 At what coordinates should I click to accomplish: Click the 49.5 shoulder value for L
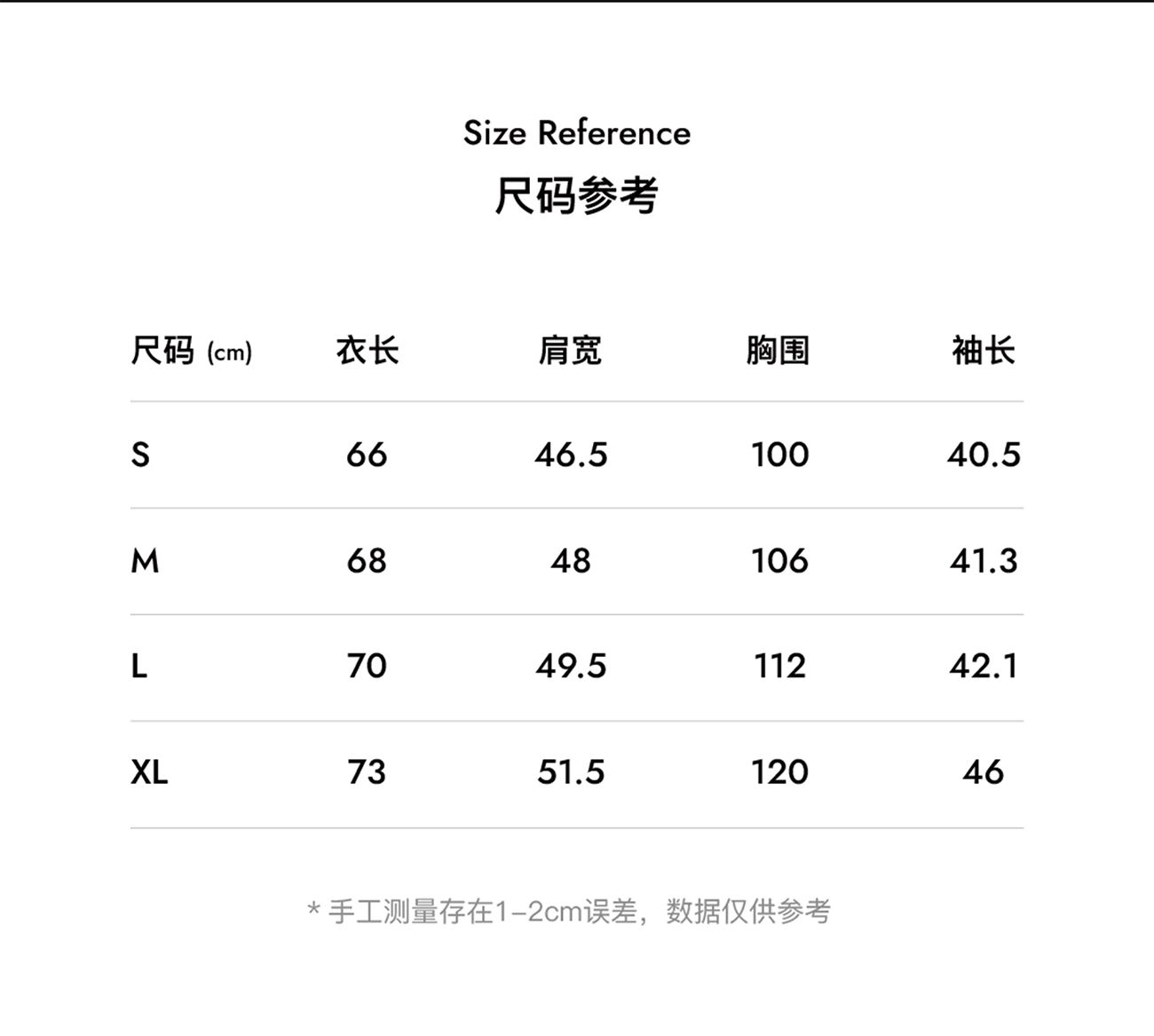571,666
